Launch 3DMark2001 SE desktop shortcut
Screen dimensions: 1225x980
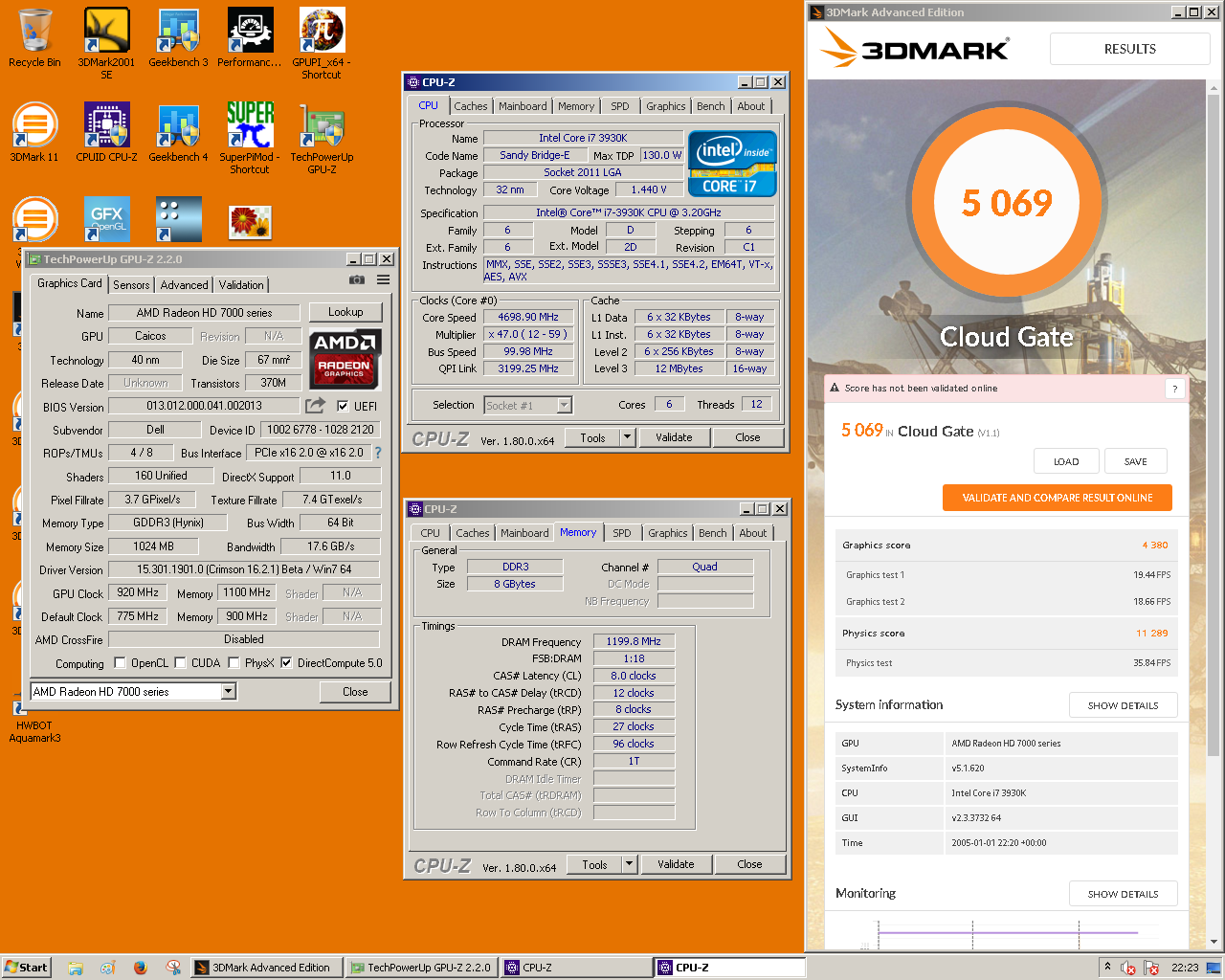pyautogui.click(x=106, y=42)
